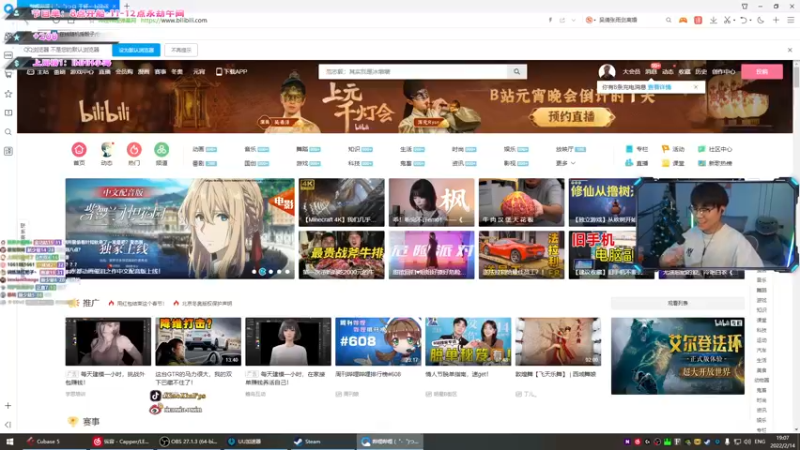Expand the 更多 categories dropdown
The width and height of the screenshot is (800, 450).
click(565, 163)
